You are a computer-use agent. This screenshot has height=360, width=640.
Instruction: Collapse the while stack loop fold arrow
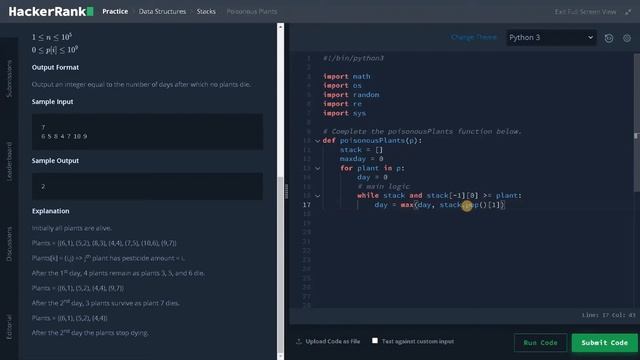(x=317, y=196)
